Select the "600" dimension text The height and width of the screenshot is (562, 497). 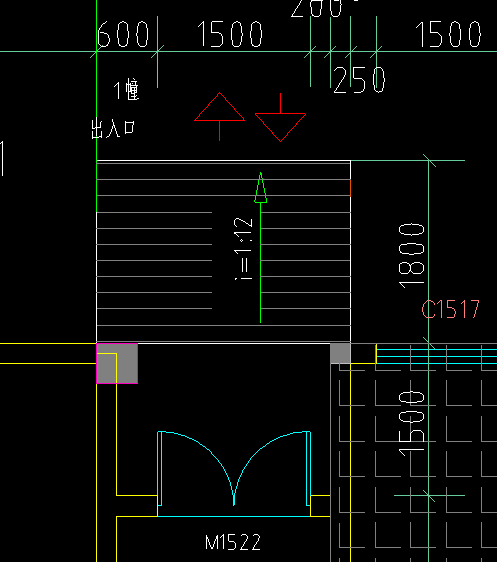tap(123, 34)
